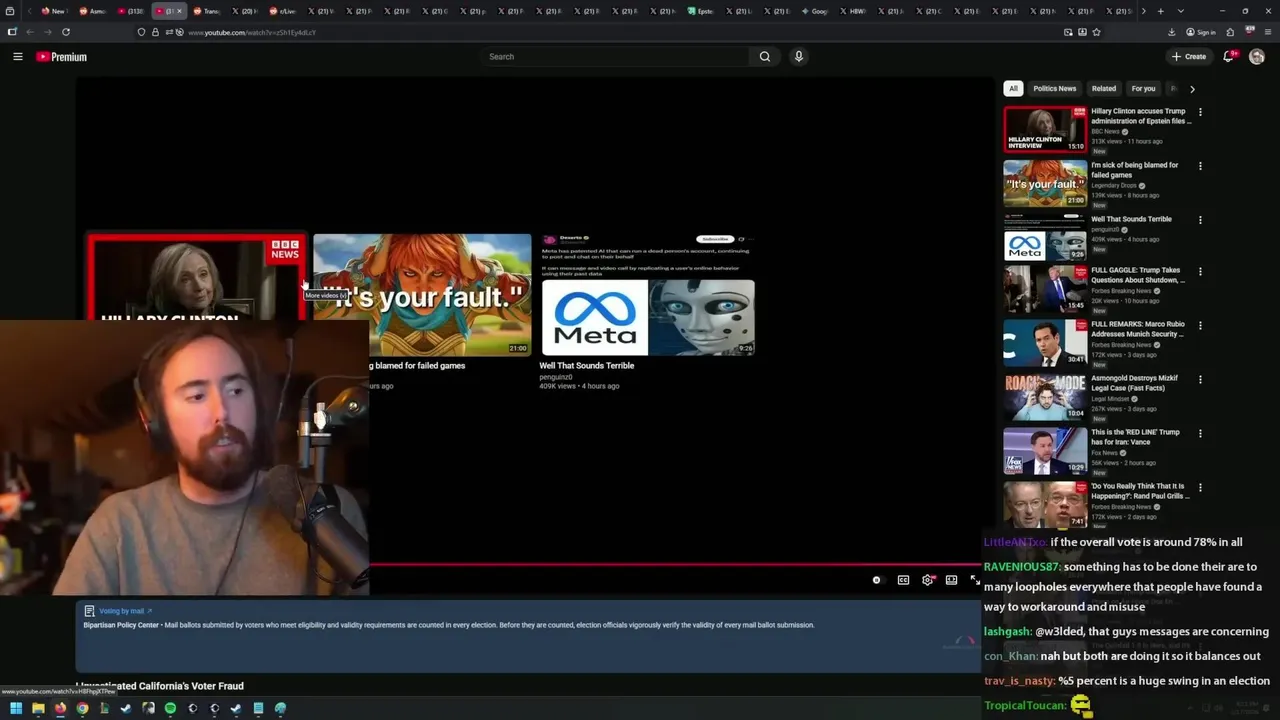Open Firefox from the taskbar
1280x720 pixels.
pos(60,708)
